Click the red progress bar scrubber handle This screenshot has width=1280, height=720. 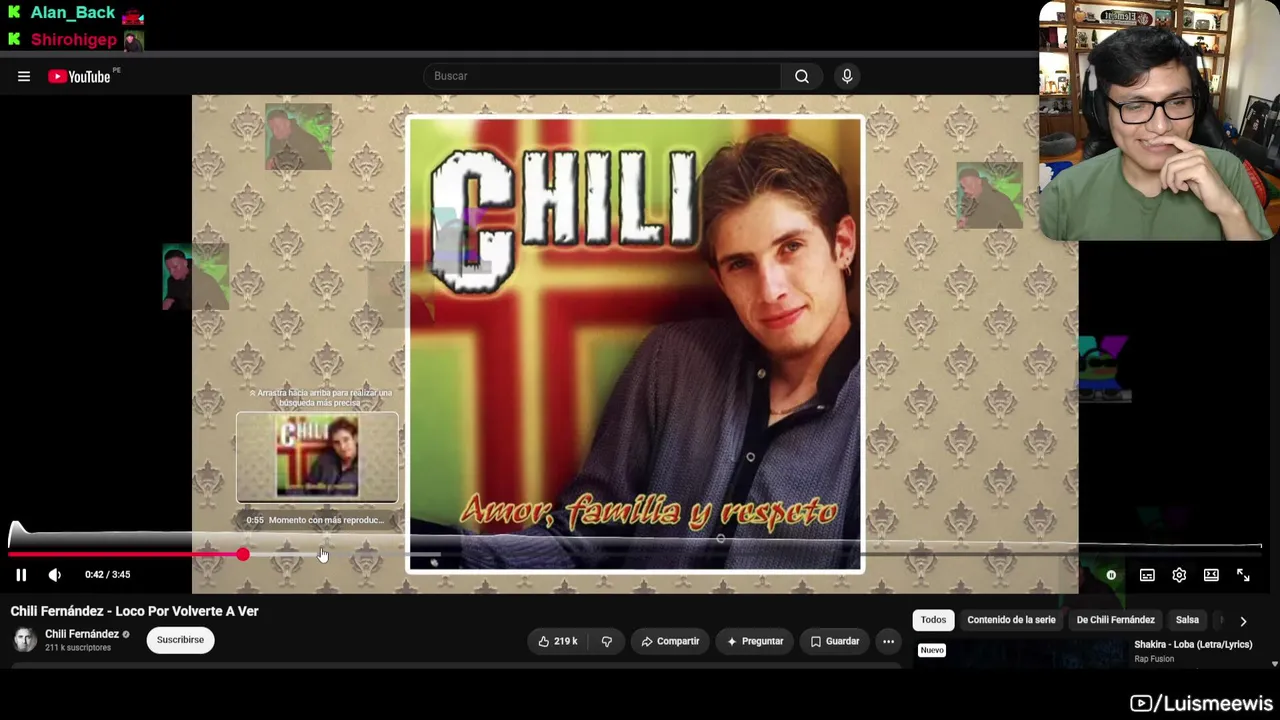(243, 554)
